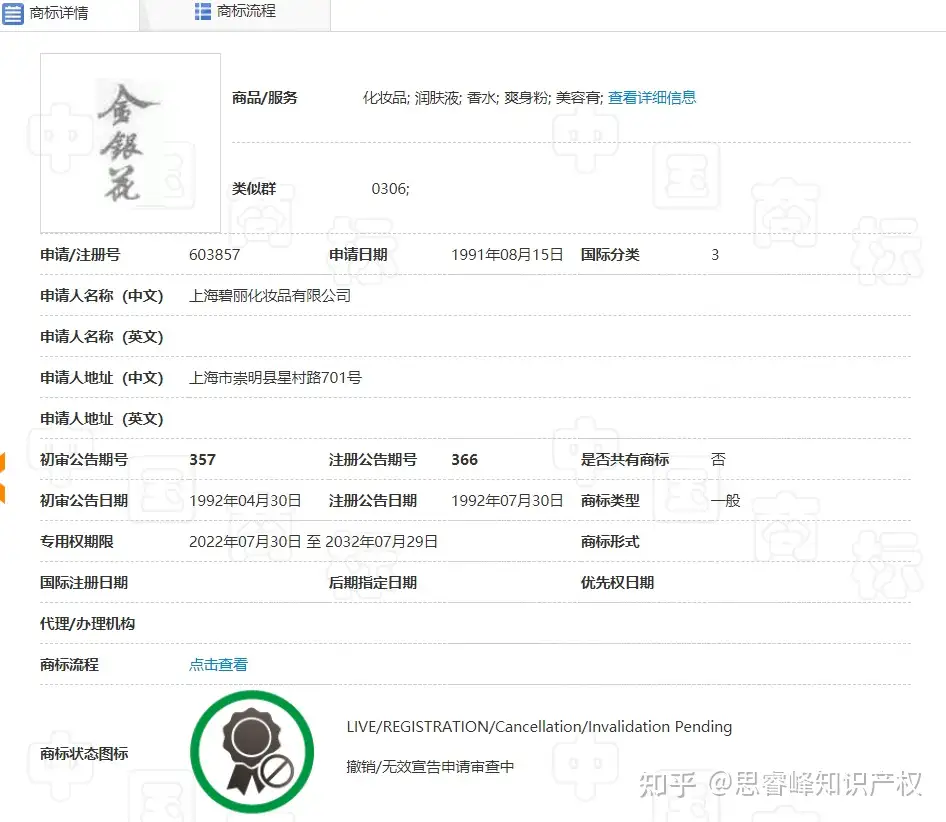Click the 商标状态图标 label
The image size is (946, 822).
[84, 754]
